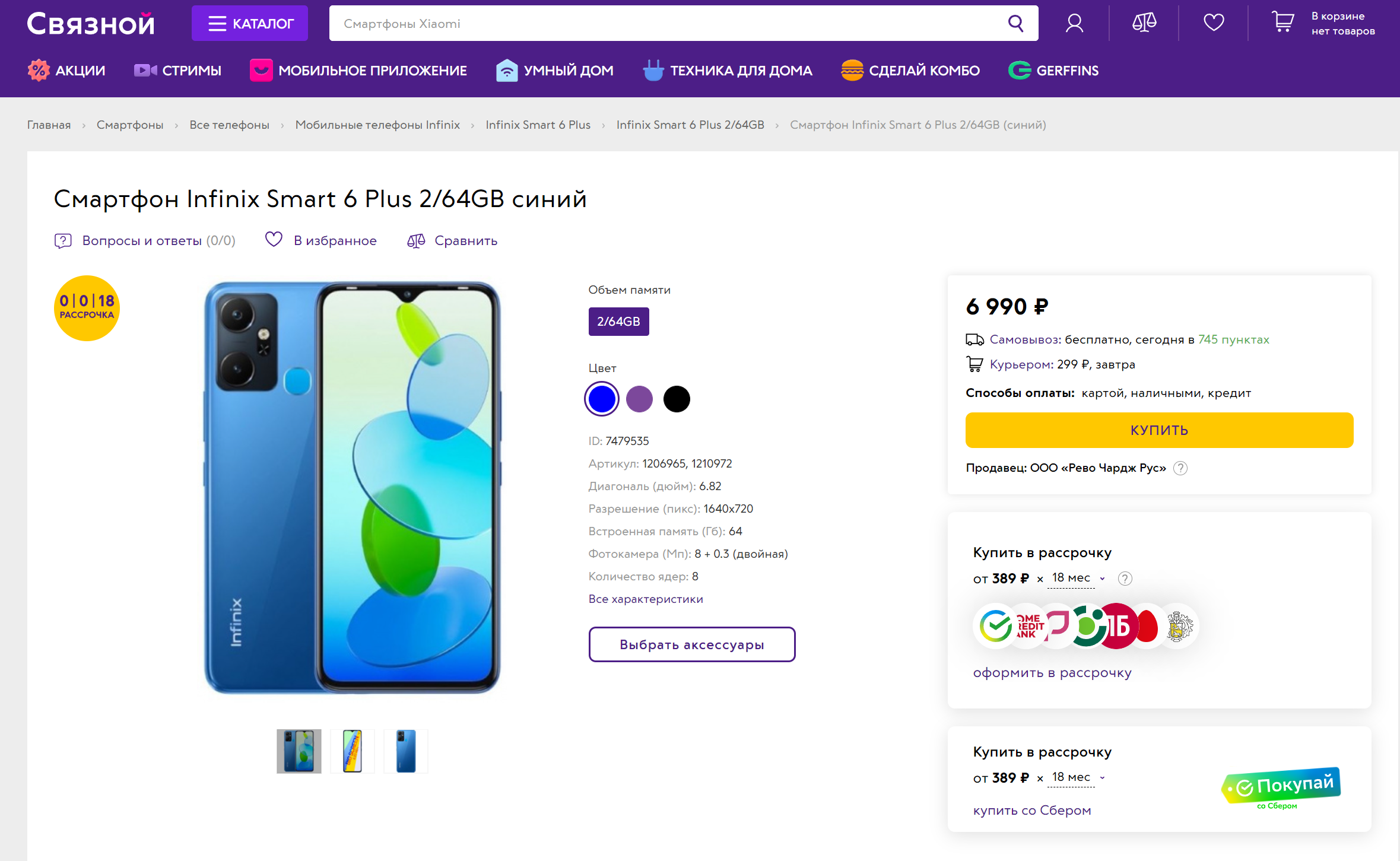1400x861 pixels.
Task: Open 'Все характеристики' link
Action: point(645,599)
